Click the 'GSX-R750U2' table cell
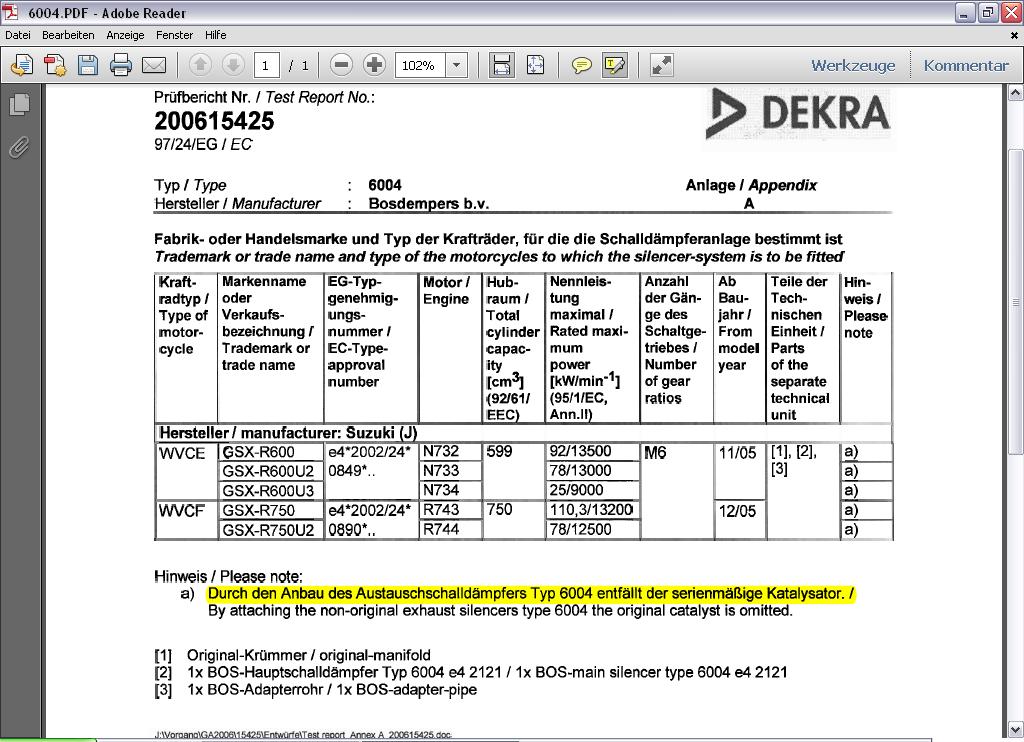 point(268,530)
